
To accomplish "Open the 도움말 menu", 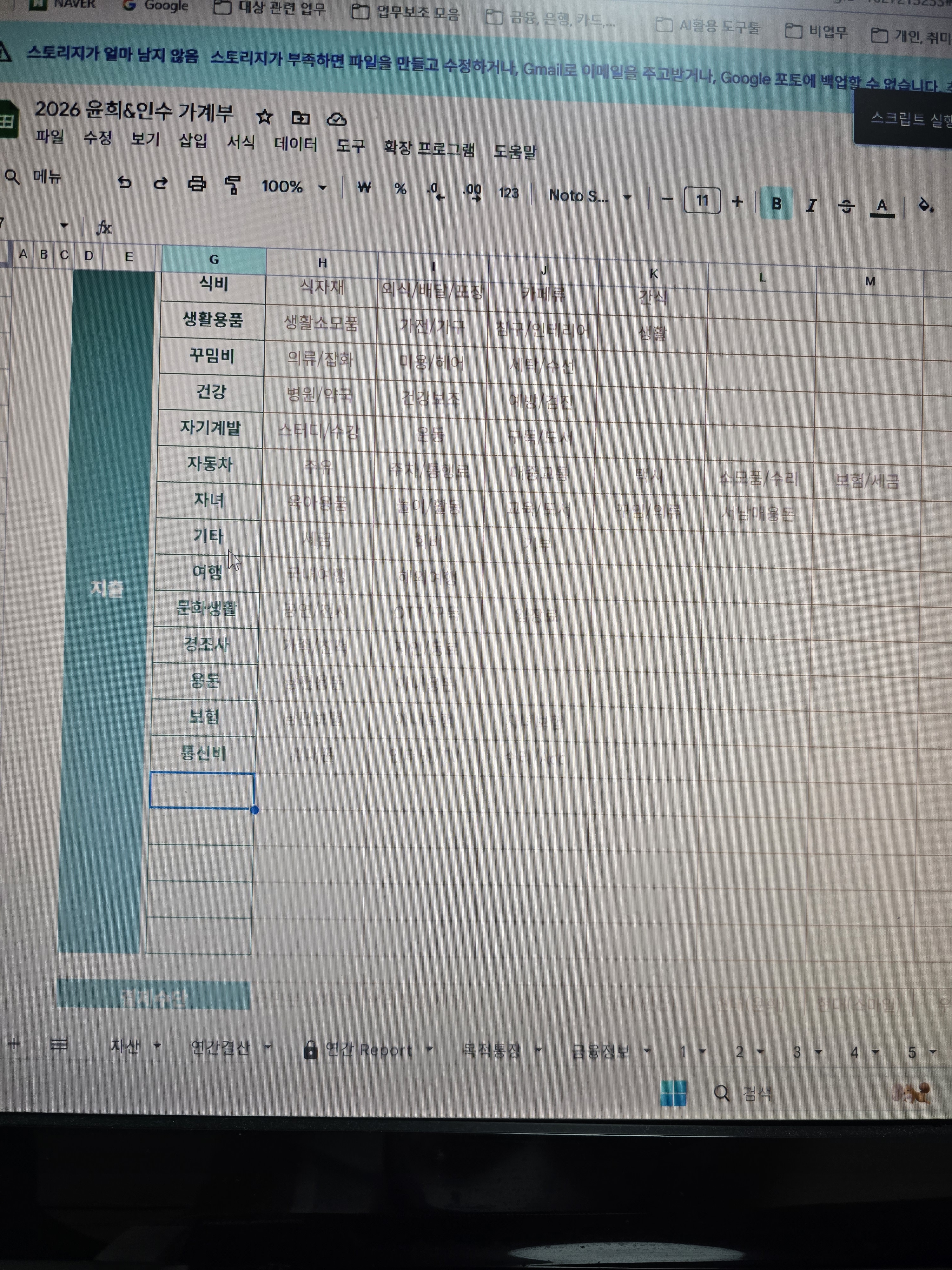I will point(515,151).
